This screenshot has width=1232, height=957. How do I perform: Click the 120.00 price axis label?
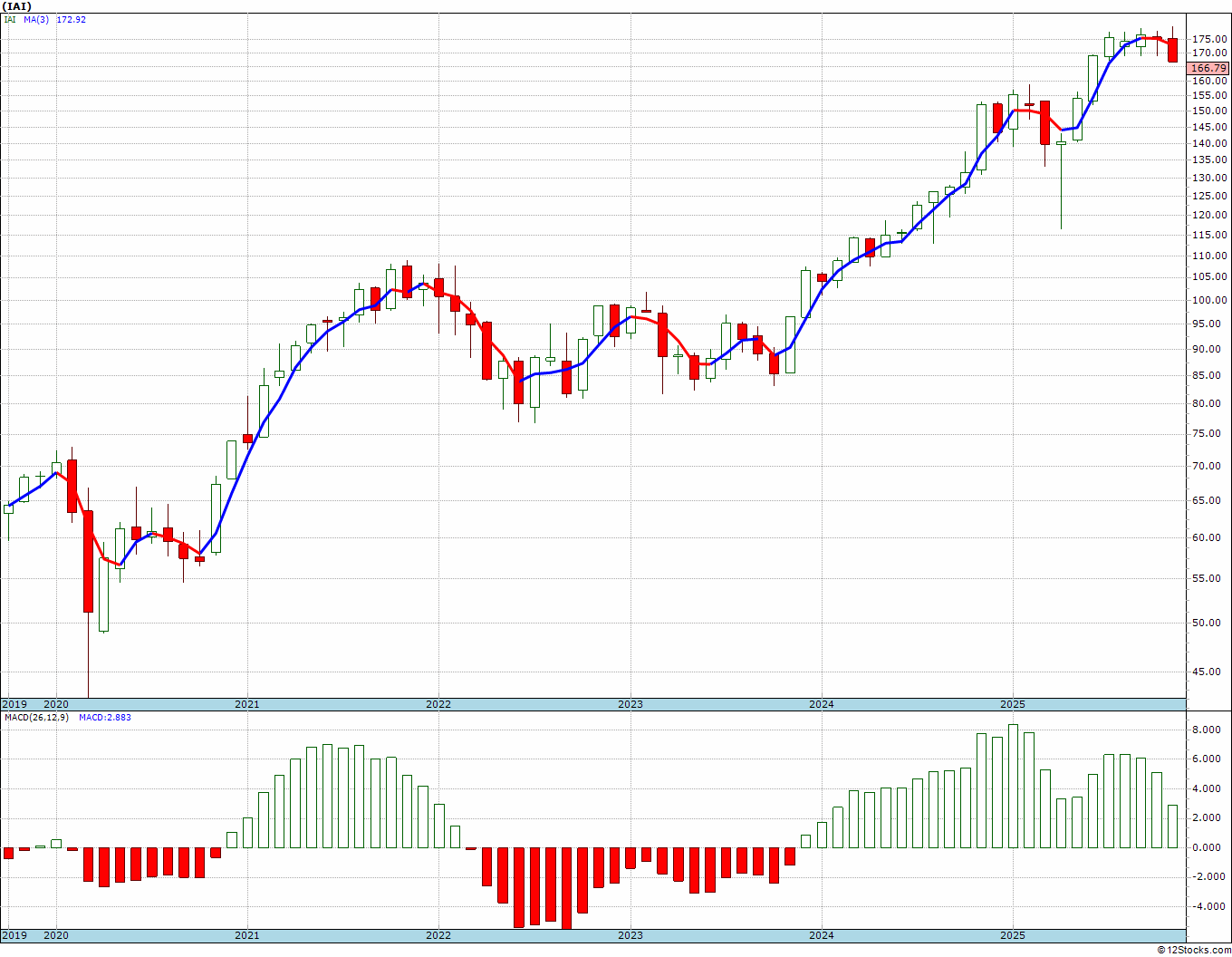click(x=1209, y=215)
